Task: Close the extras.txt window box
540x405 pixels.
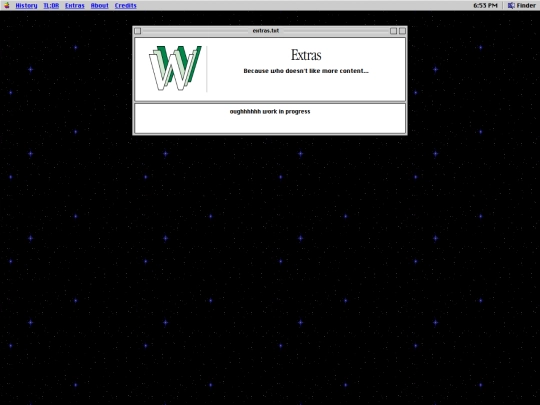Action: click(x=137, y=31)
